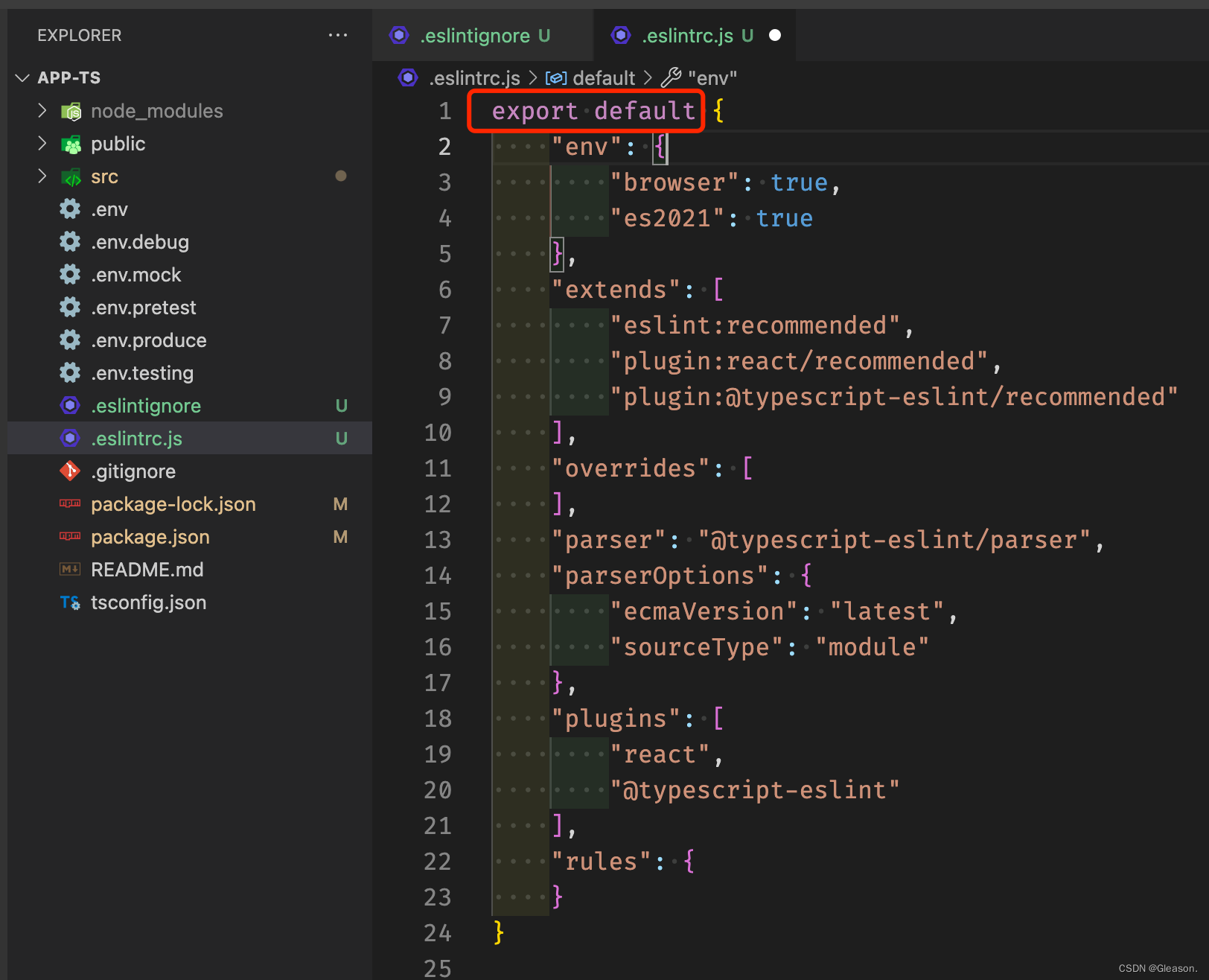Click "env" property in the breadcrumb

click(712, 78)
